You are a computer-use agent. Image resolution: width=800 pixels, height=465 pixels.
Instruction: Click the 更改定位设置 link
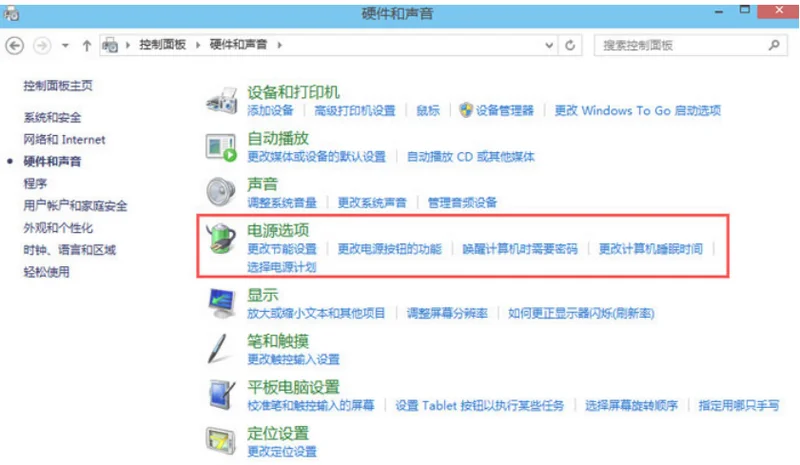click(282, 451)
